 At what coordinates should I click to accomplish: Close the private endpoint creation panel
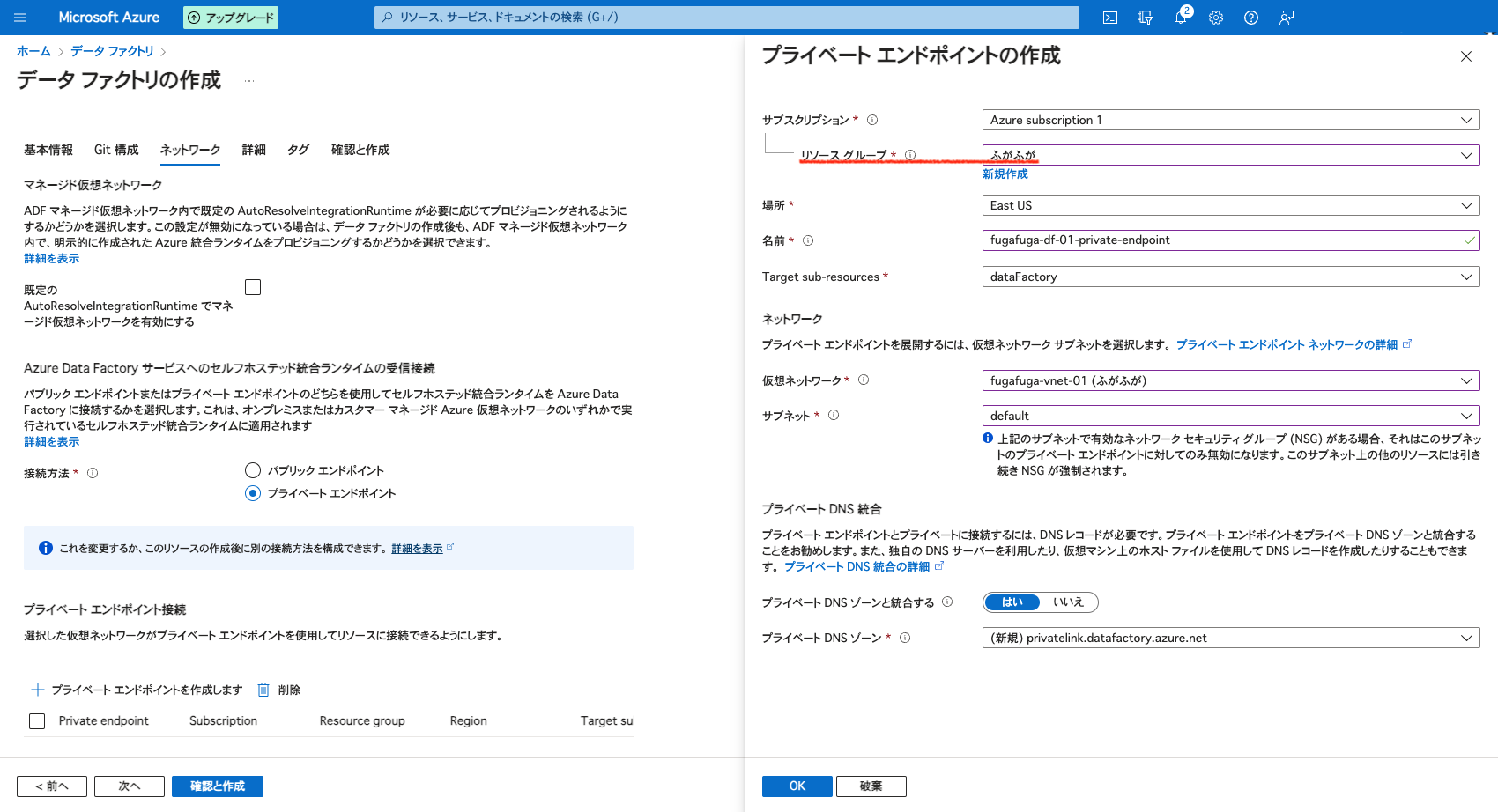tap(1466, 56)
